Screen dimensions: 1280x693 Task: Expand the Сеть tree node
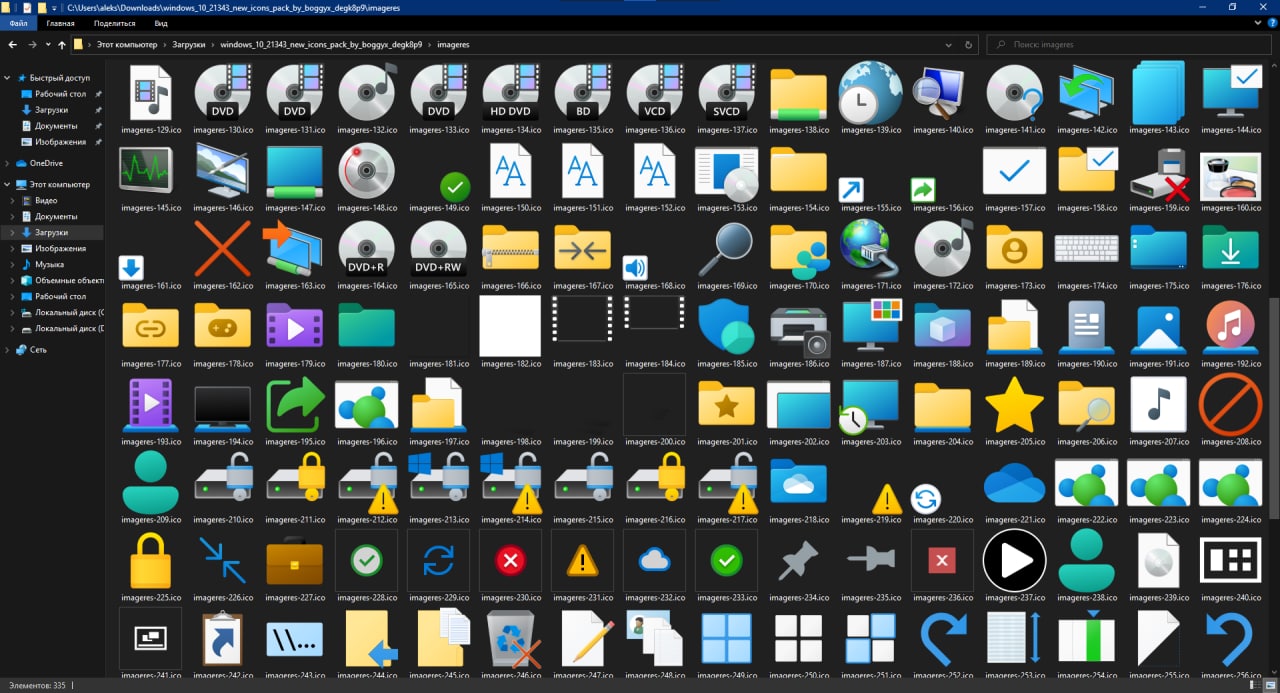pyautogui.click(x=8, y=350)
